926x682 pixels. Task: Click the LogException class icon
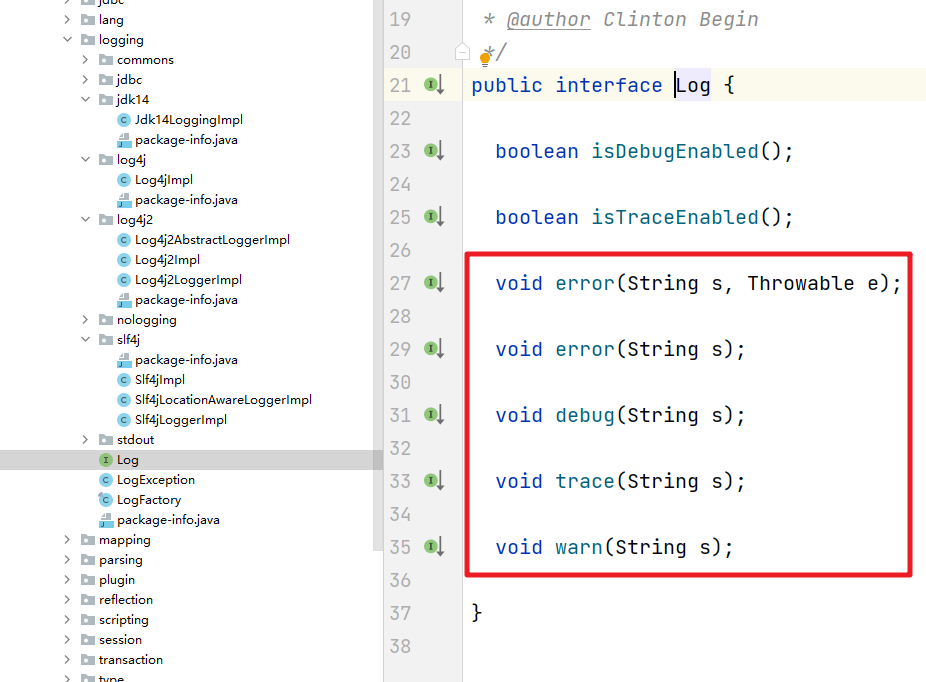coord(106,480)
